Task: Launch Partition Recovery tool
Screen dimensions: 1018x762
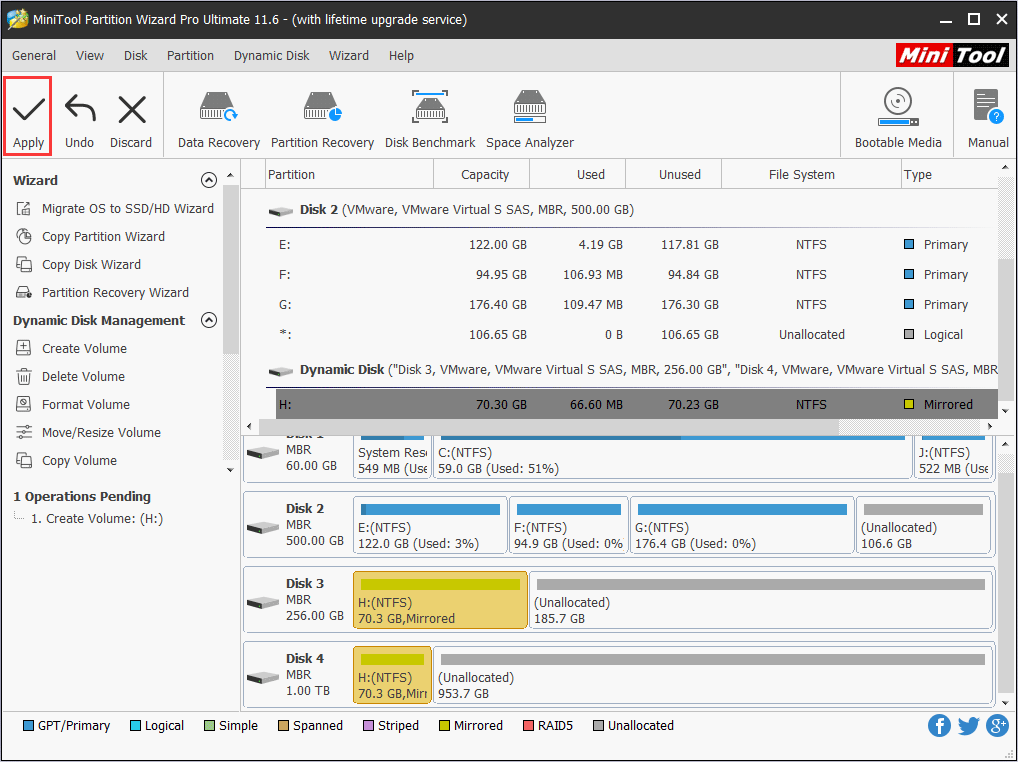Action: tap(322, 115)
